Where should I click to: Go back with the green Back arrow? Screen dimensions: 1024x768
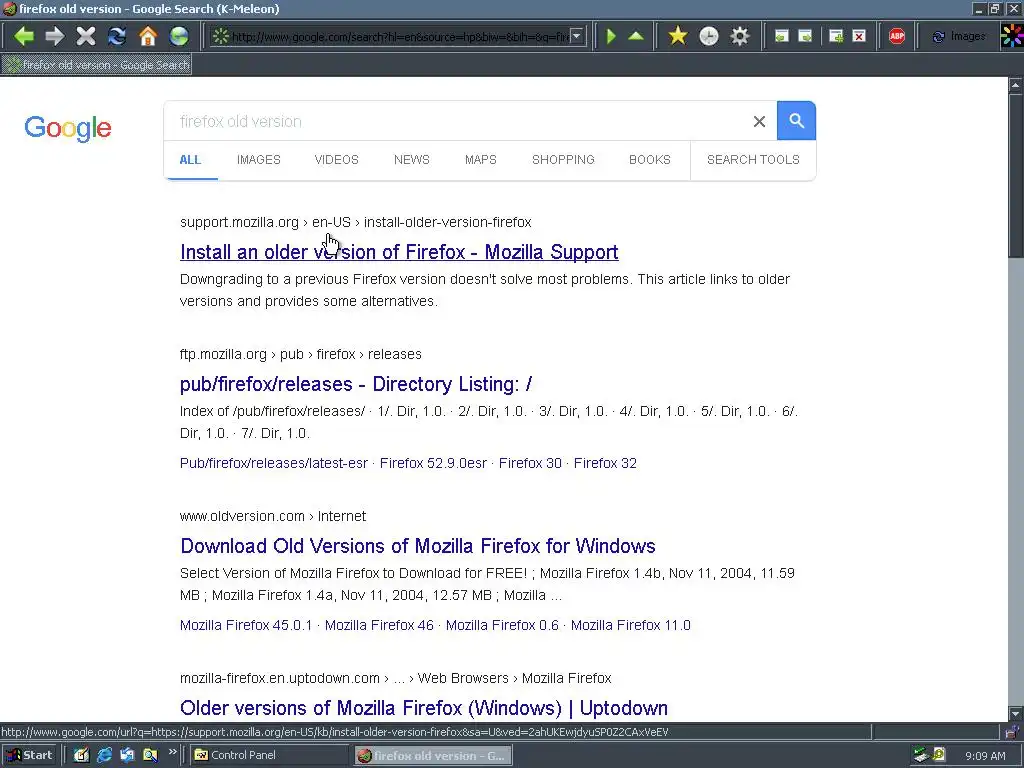24,36
